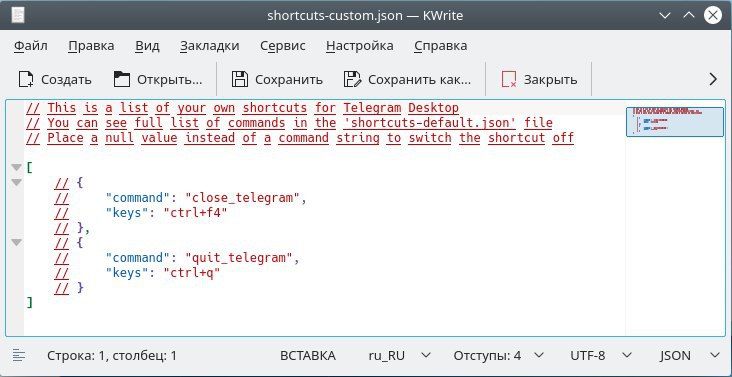The width and height of the screenshot is (732, 377).
Task: Click the line modes icon in status bar
Action: pos(19,356)
